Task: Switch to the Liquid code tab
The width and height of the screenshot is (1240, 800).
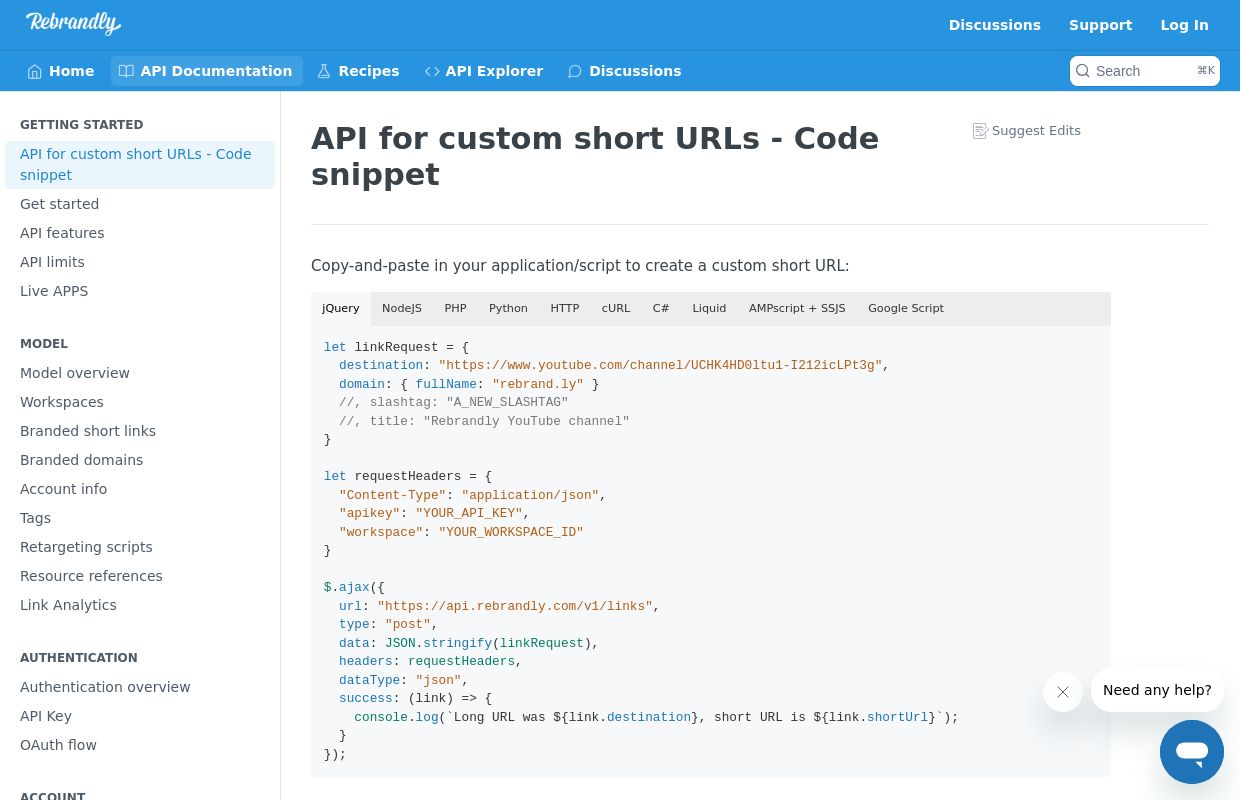Action: point(709,308)
